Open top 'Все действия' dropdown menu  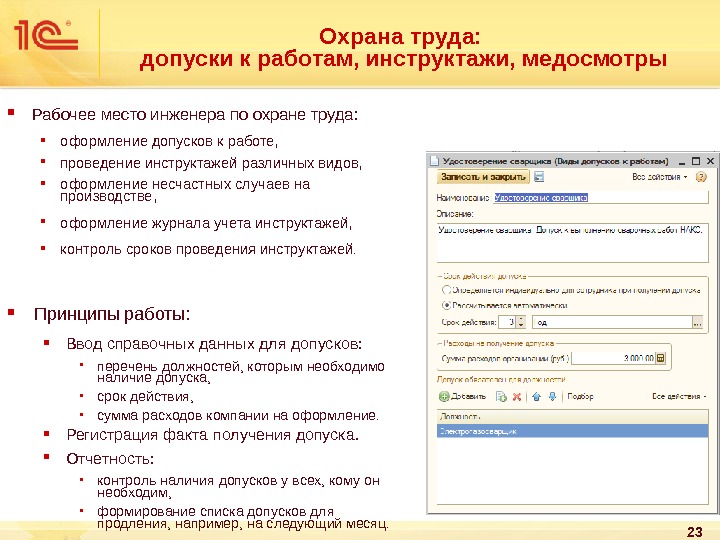(659, 177)
